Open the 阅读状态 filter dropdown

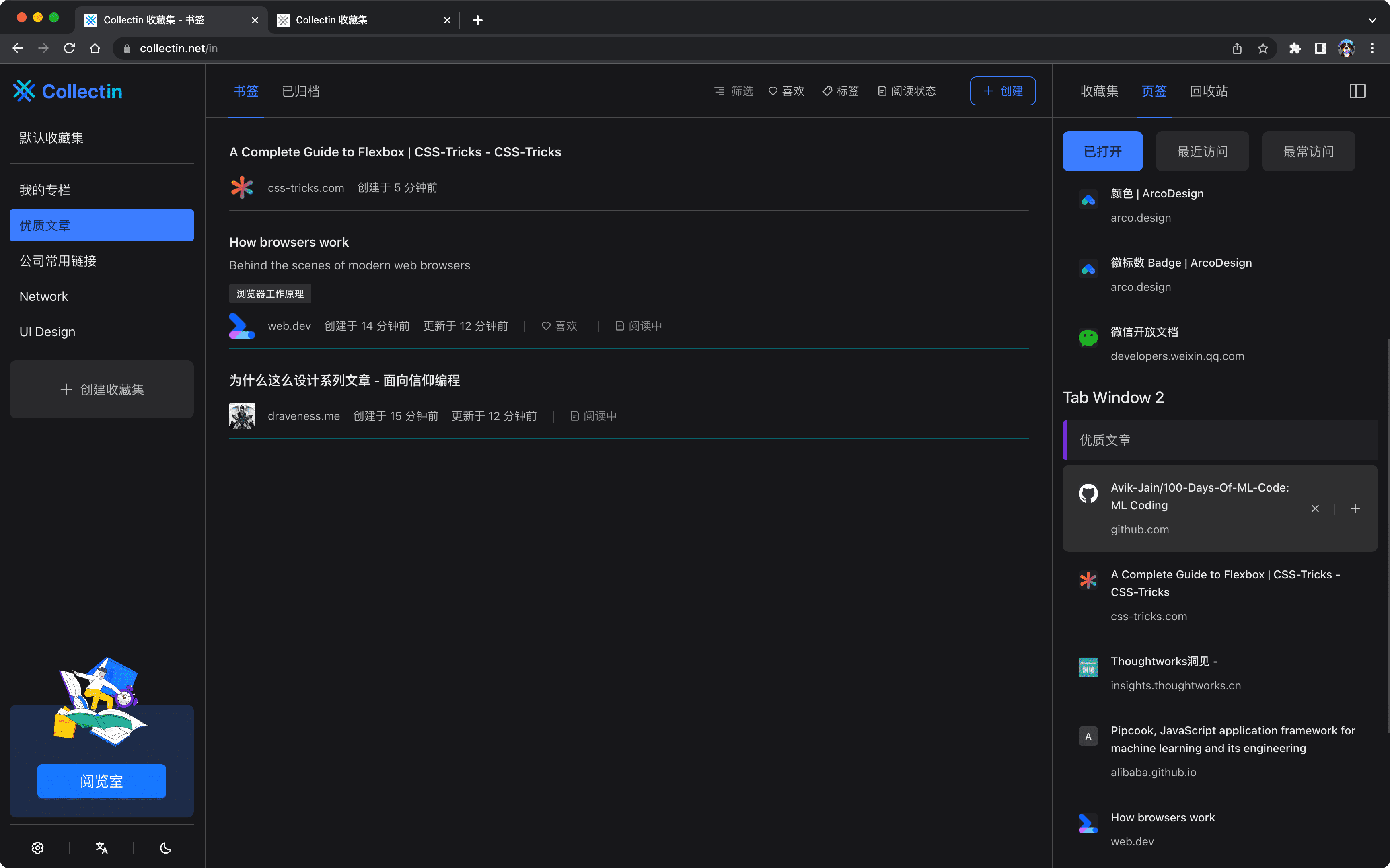(907, 91)
